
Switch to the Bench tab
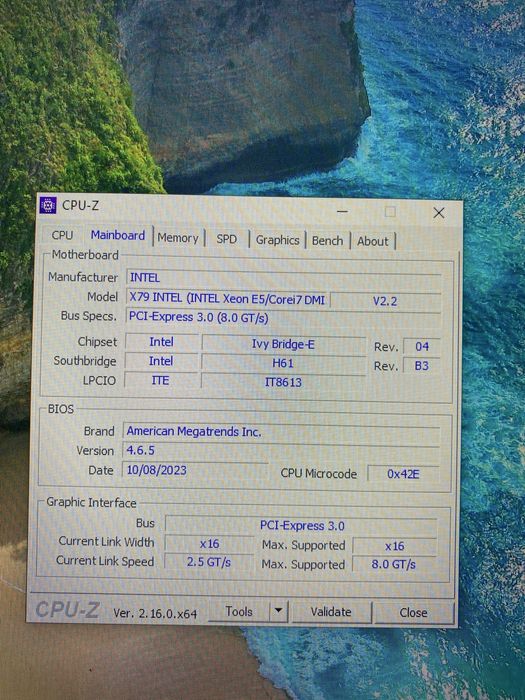pyautogui.click(x=327, y=241)
